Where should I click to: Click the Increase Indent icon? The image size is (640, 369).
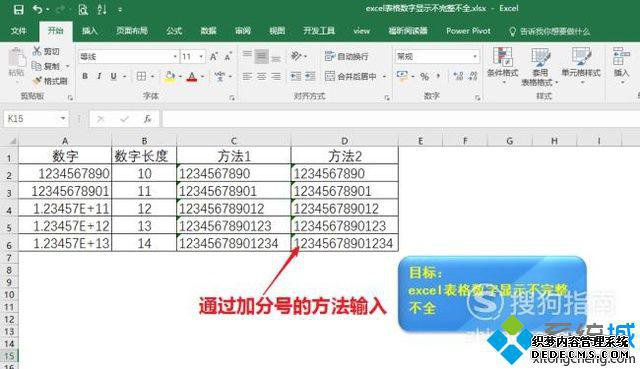coord(310,76)
